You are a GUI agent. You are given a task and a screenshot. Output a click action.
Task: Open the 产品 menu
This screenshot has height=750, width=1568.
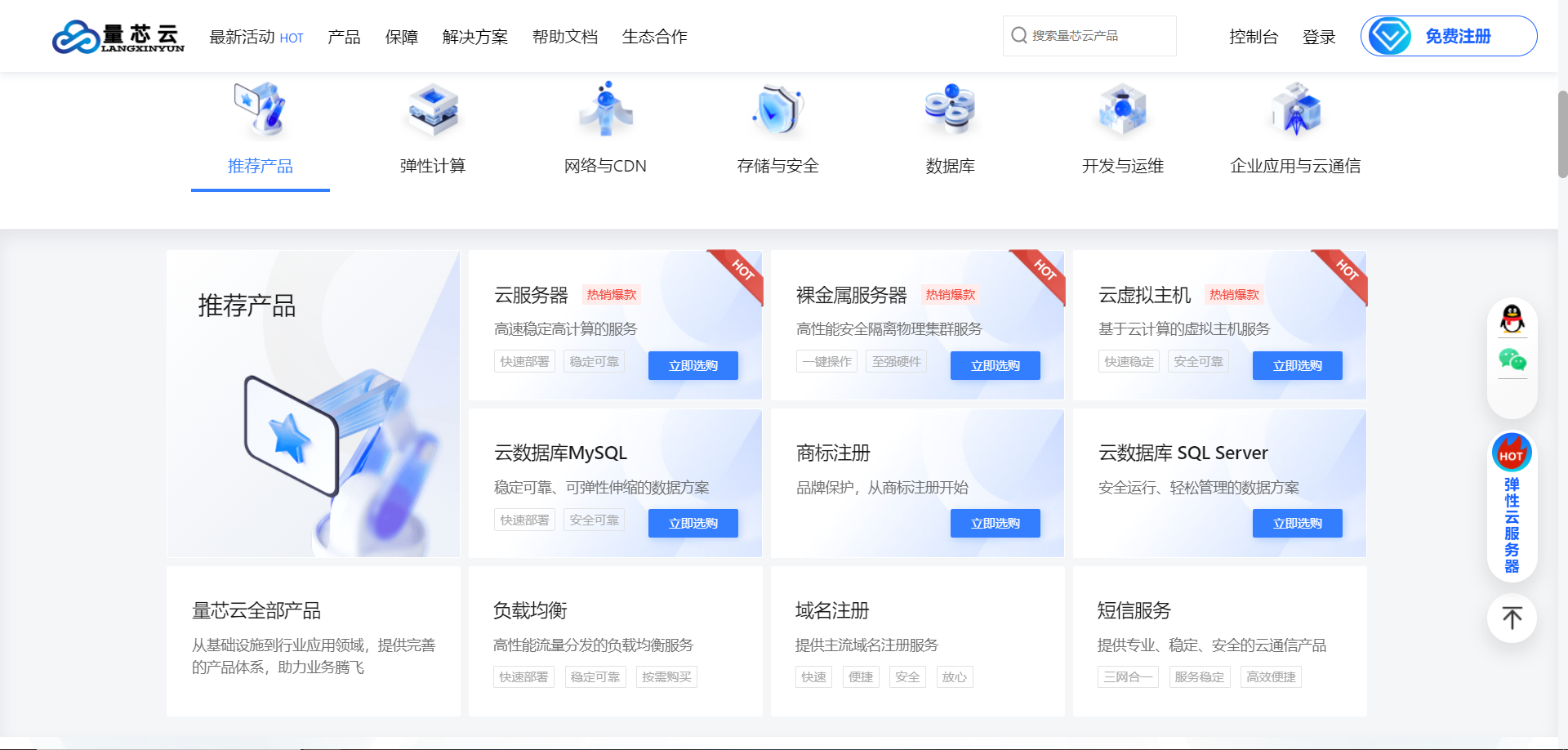click(343, 37)
